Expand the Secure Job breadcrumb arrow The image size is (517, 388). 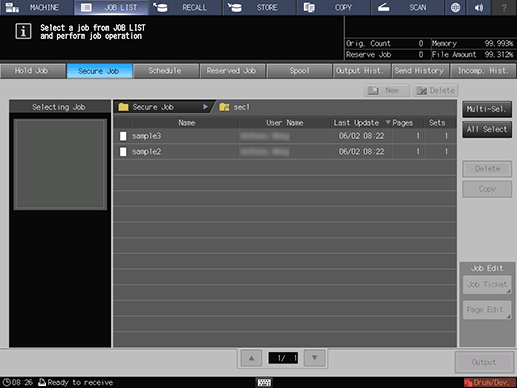click(x=205, y=107)
